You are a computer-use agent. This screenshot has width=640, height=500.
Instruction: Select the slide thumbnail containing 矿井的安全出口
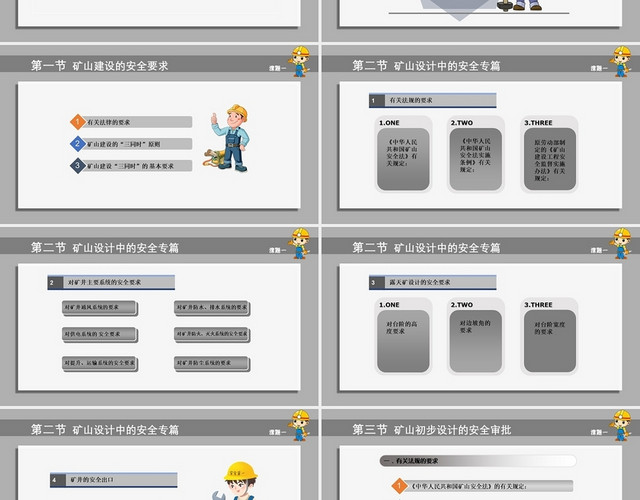(159, 454)
